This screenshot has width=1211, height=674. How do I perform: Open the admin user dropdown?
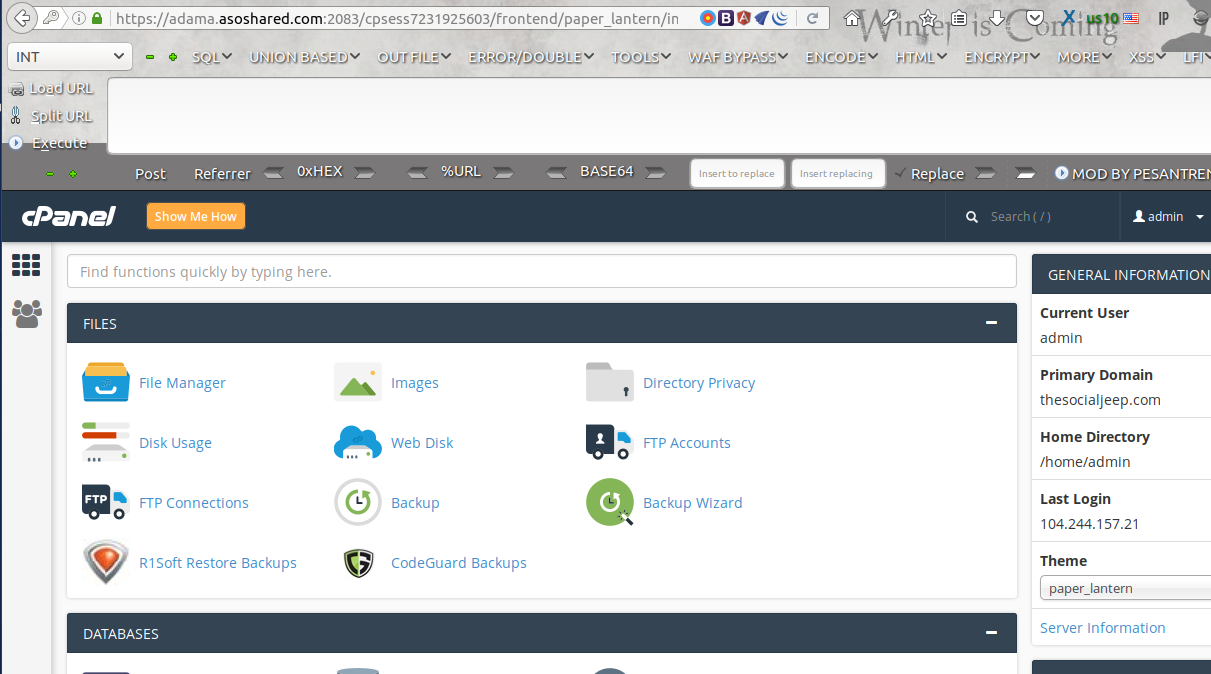coord(1168,216)
